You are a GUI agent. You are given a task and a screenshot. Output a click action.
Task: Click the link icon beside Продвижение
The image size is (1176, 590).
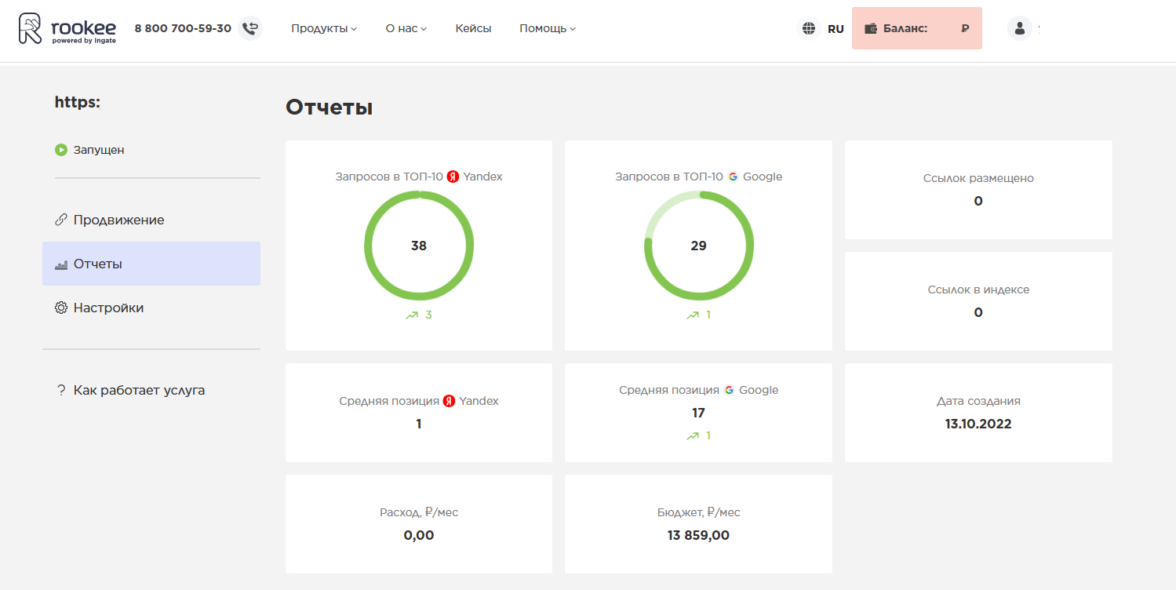tap(61, 220)
